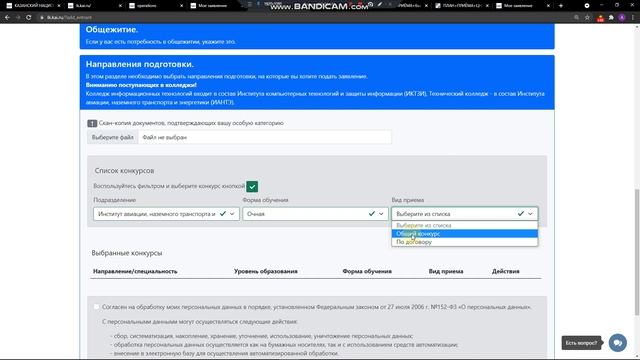Choose 'Общий конкурс' from the list

[464, 233]
